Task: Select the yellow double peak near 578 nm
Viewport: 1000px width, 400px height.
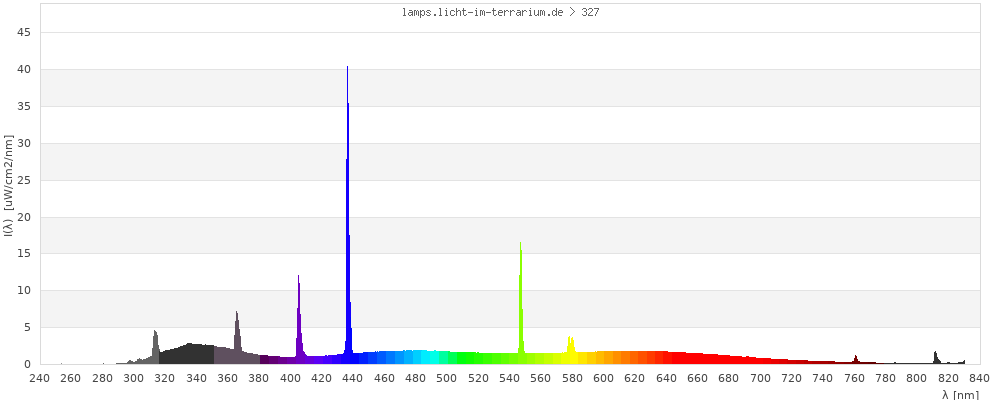Action: pos(570,347)
